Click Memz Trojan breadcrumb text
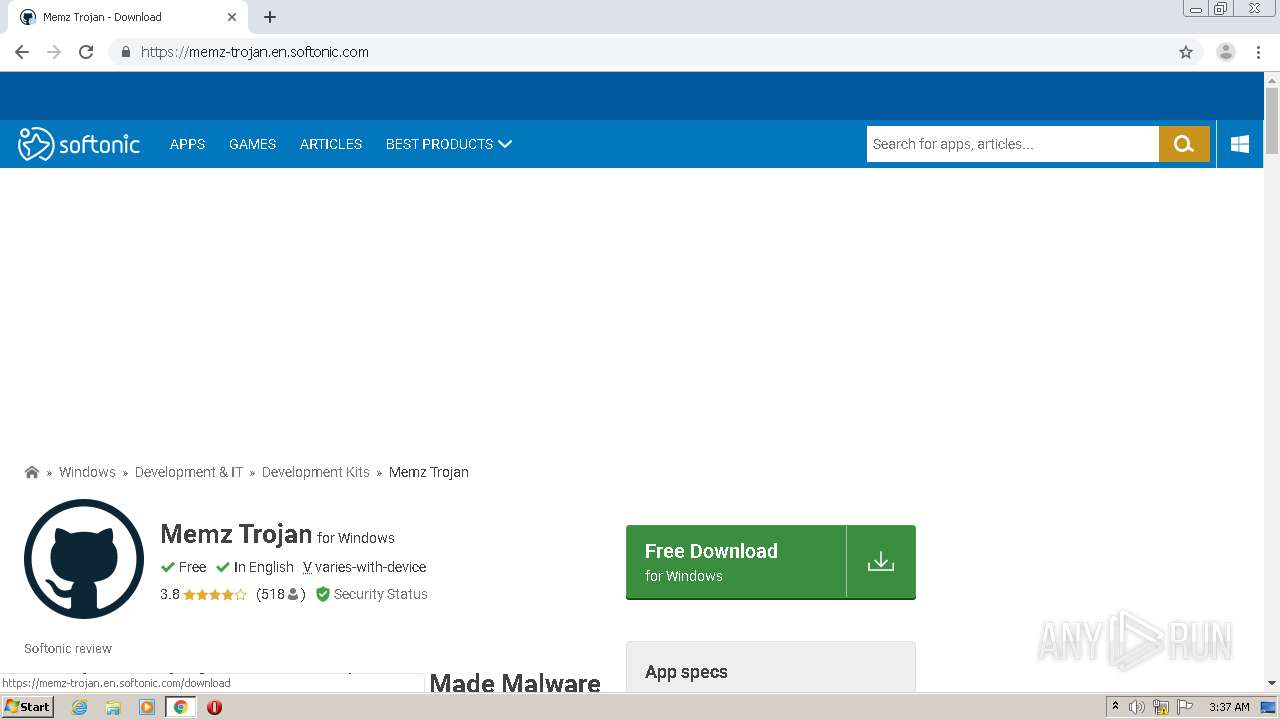Viewport: 1280px width, 720px height. pyautogui.click(x=429, y=472)
